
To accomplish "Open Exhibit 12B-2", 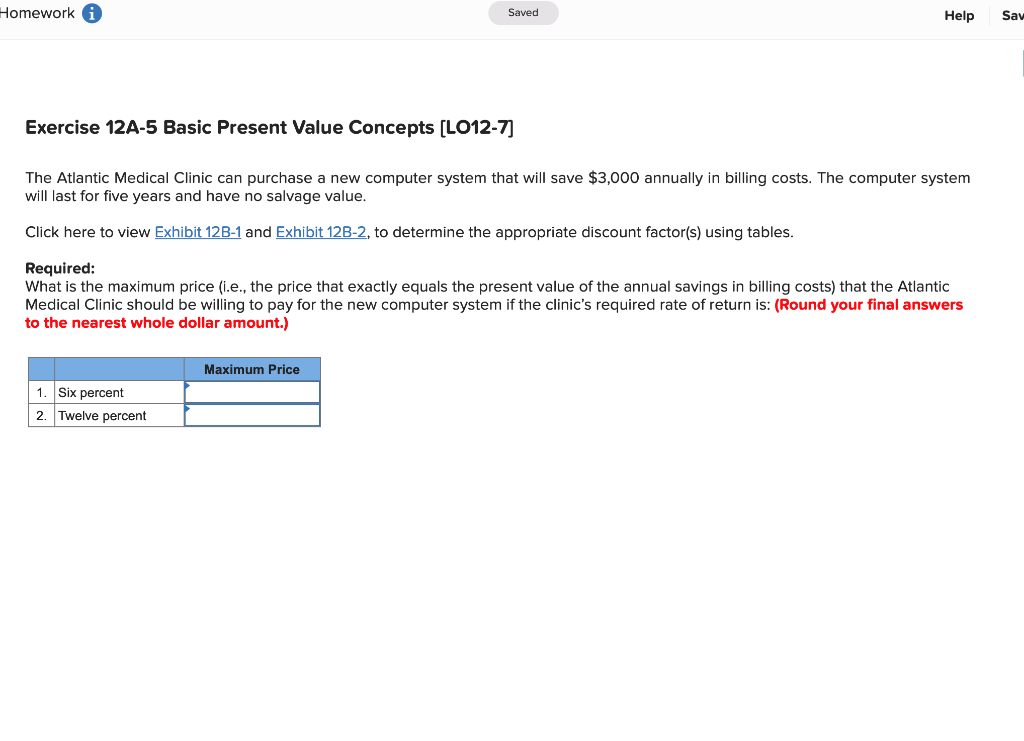I will pyautogui.click(x=320, y=231).
